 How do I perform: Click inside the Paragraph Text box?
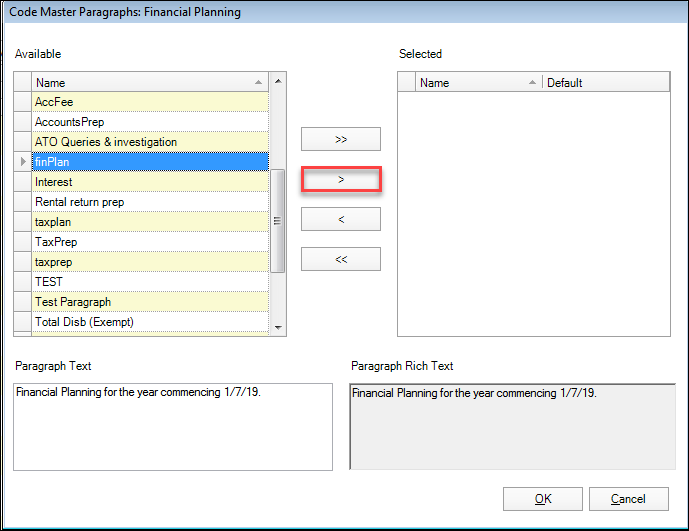pyautogui.click(x=173, y=426)
